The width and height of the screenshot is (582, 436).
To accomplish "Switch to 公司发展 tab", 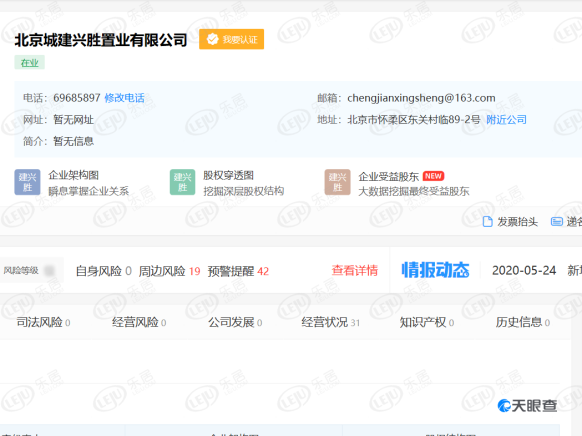I will click(235, 322).
